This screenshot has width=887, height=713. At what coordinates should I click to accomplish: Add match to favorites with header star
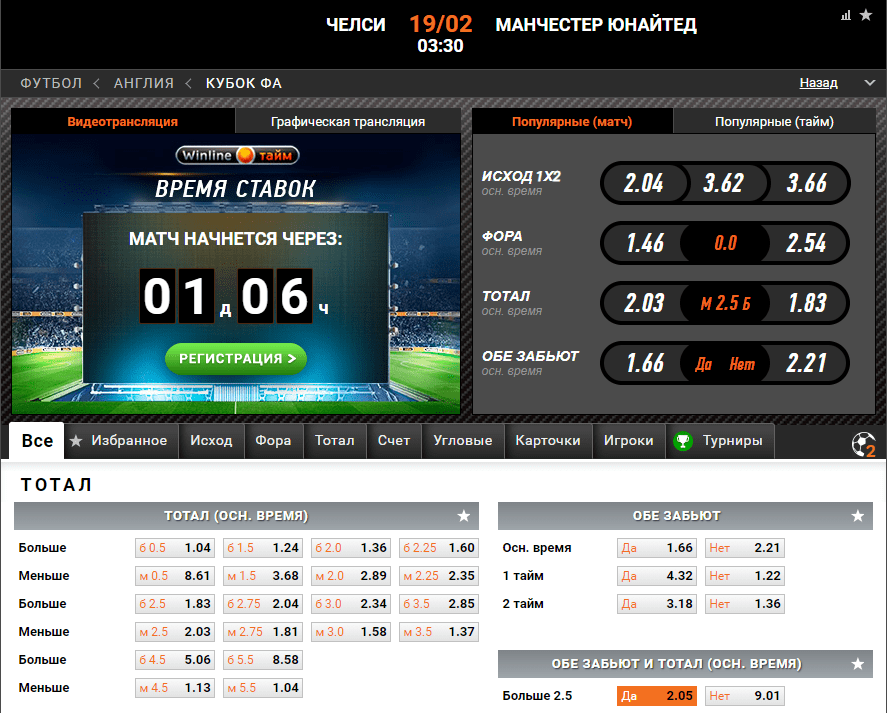[x=866, y=15]
